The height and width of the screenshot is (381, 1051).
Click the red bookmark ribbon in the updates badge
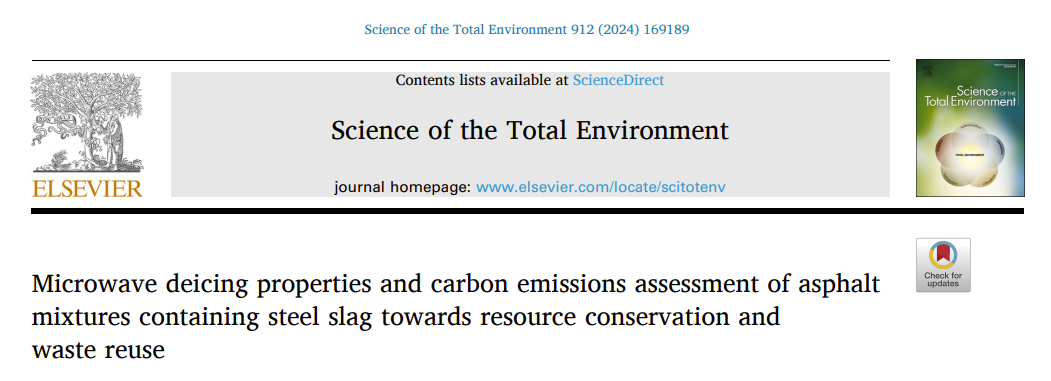click(x=943, y=253)
